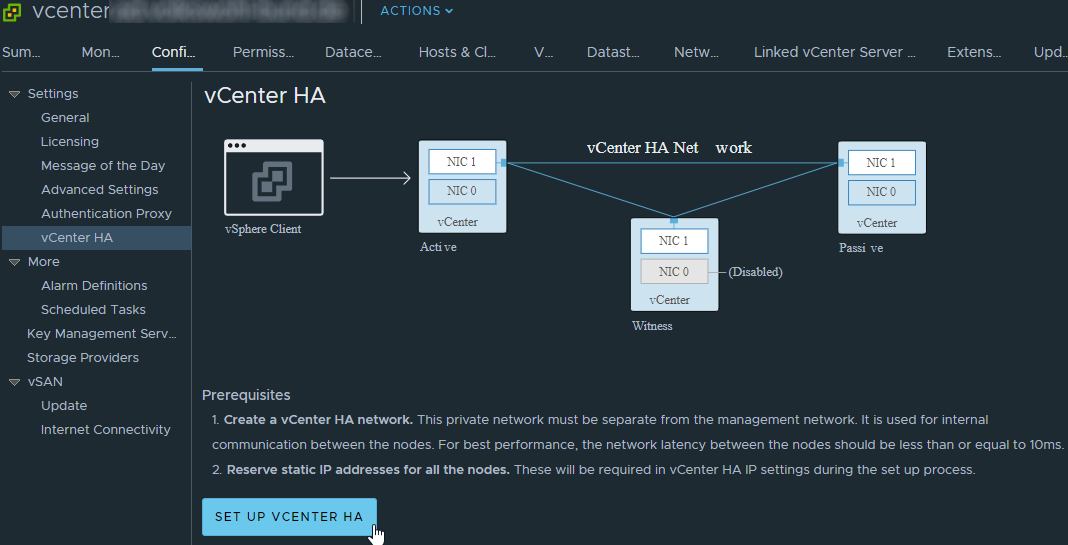
Task: Collapse the vSAN tree section
Action: pos(14,382)
